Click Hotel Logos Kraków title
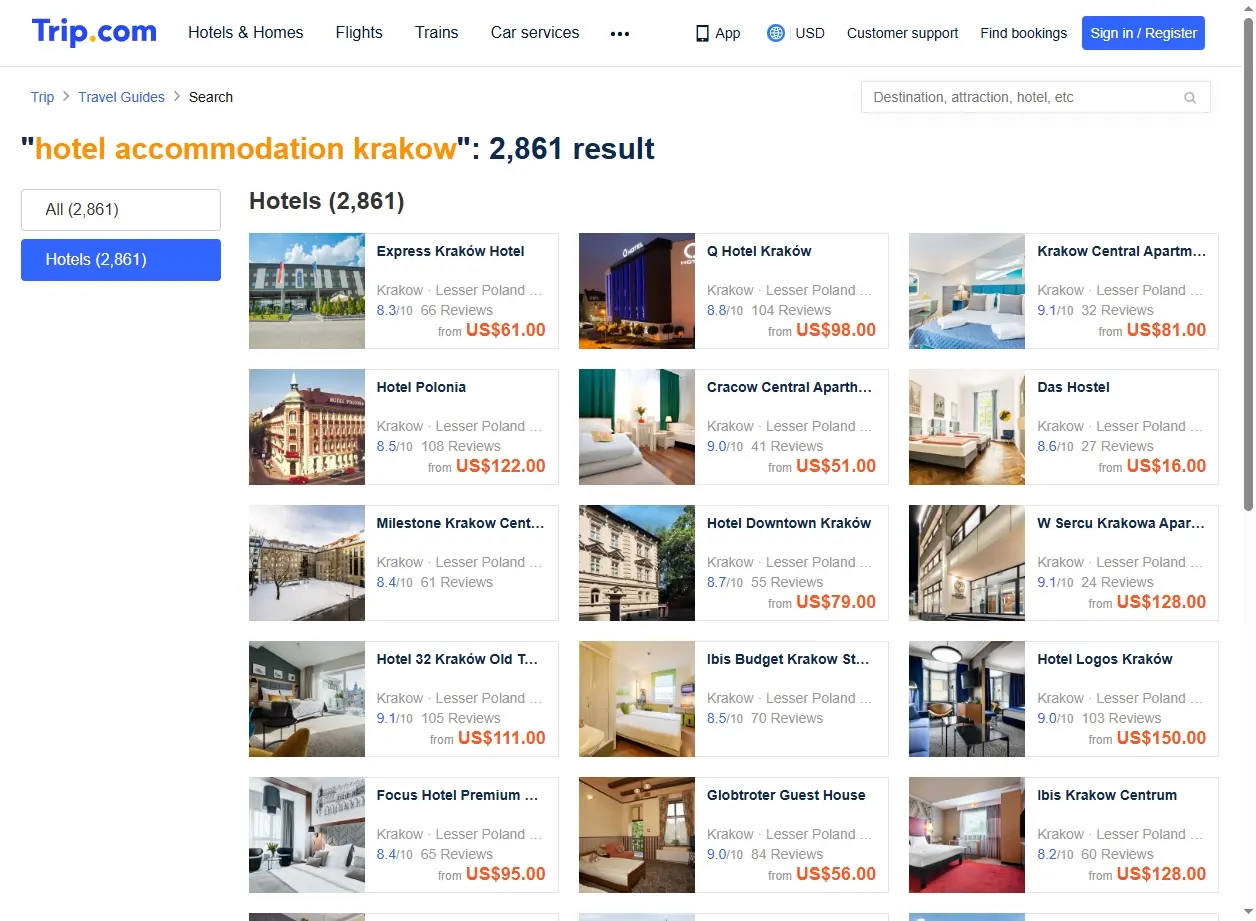The image size is (1256, 921). coord(1105,659)
